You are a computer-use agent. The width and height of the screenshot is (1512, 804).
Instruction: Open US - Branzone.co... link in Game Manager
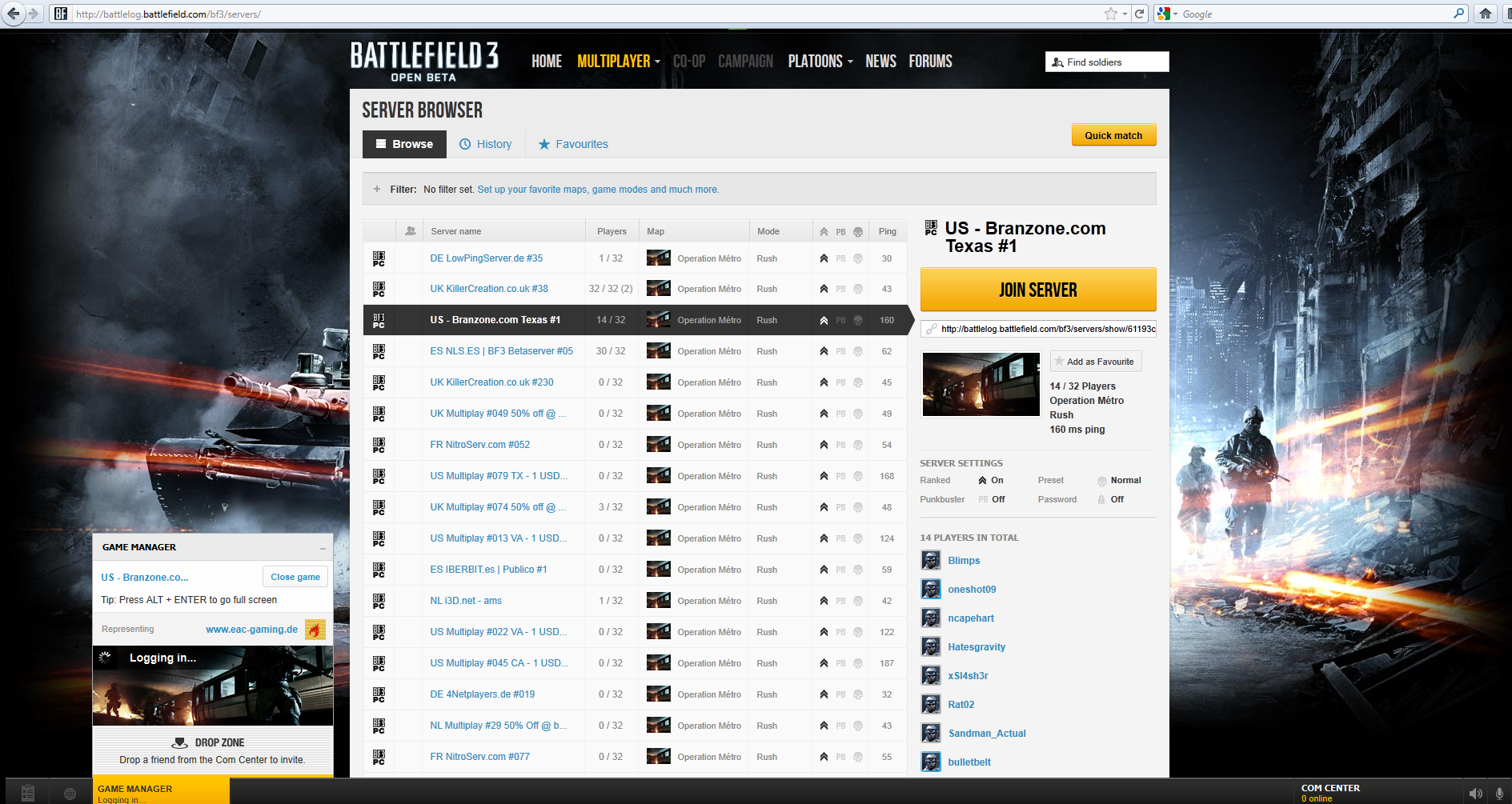145,578
